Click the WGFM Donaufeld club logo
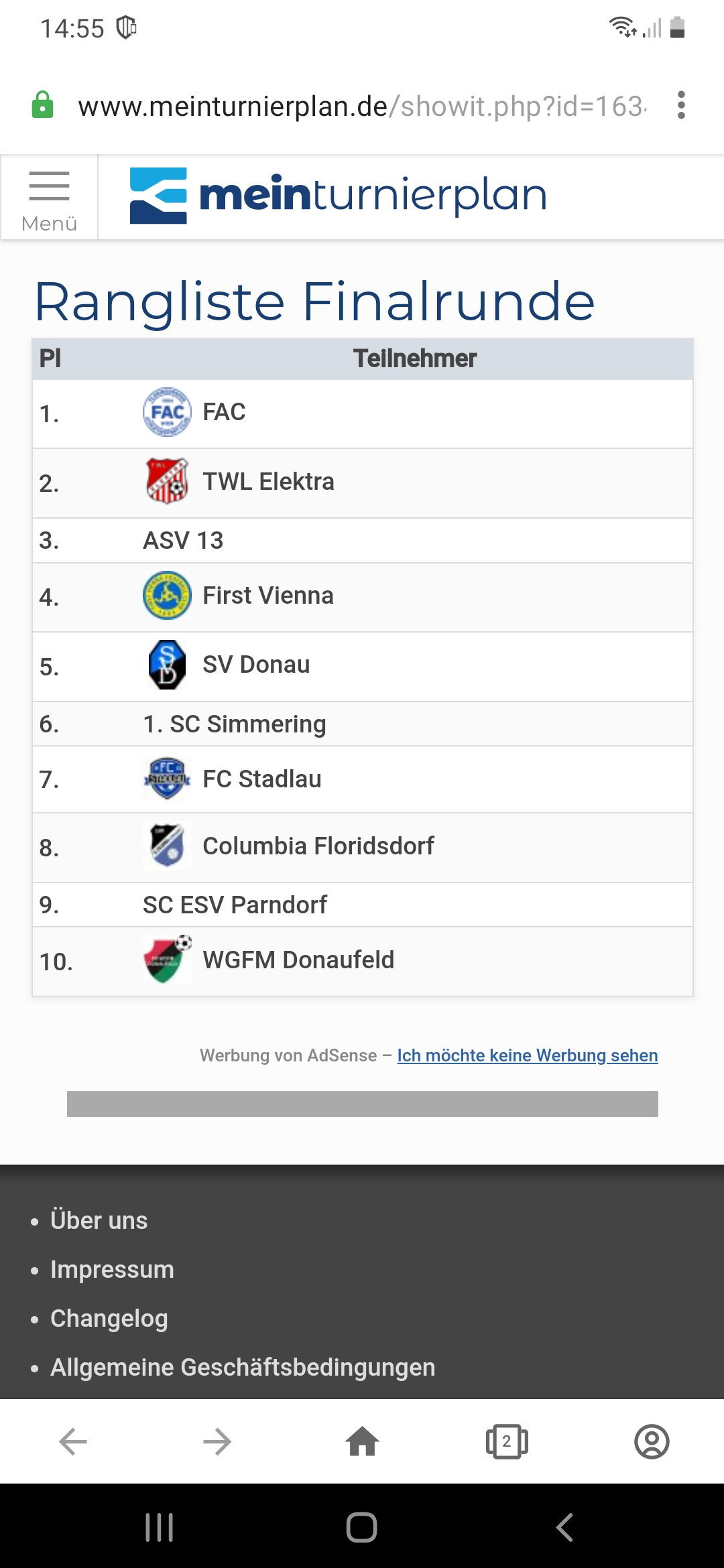The height and width of the screenshot is (1568, 724). (167, 960)
